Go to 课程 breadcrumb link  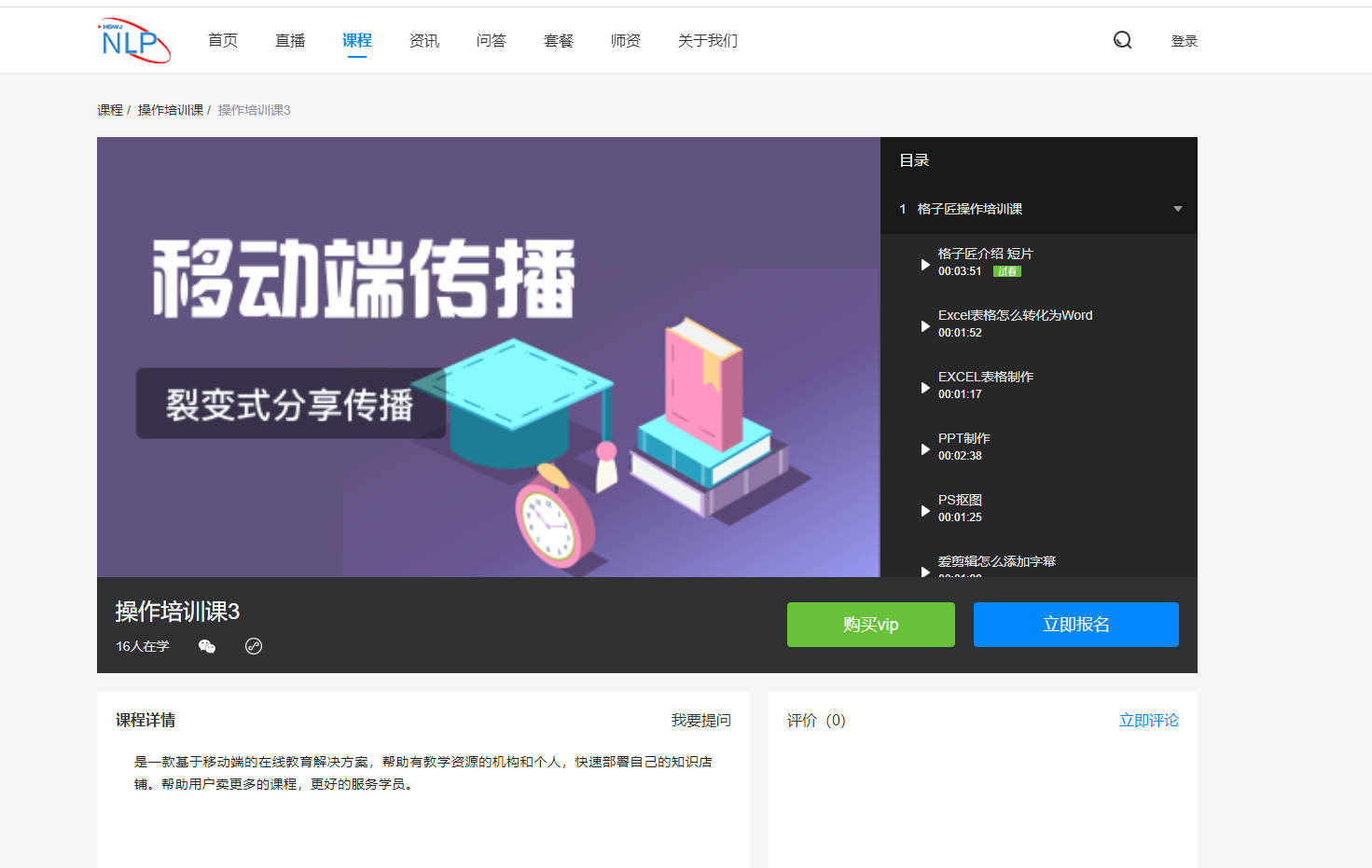click(x=110, y=110)
